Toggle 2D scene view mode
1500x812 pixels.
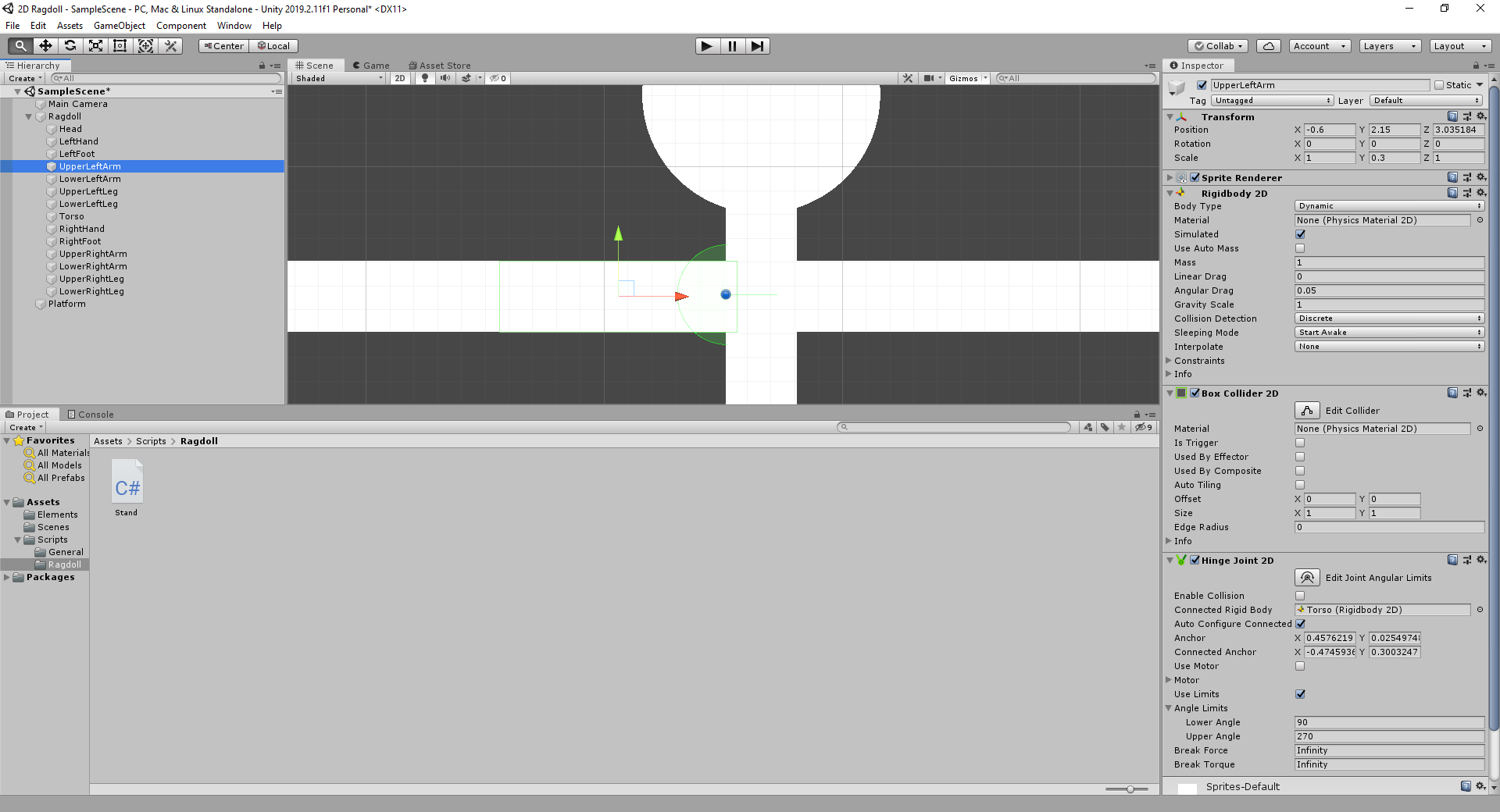click(x=400, y=78)
